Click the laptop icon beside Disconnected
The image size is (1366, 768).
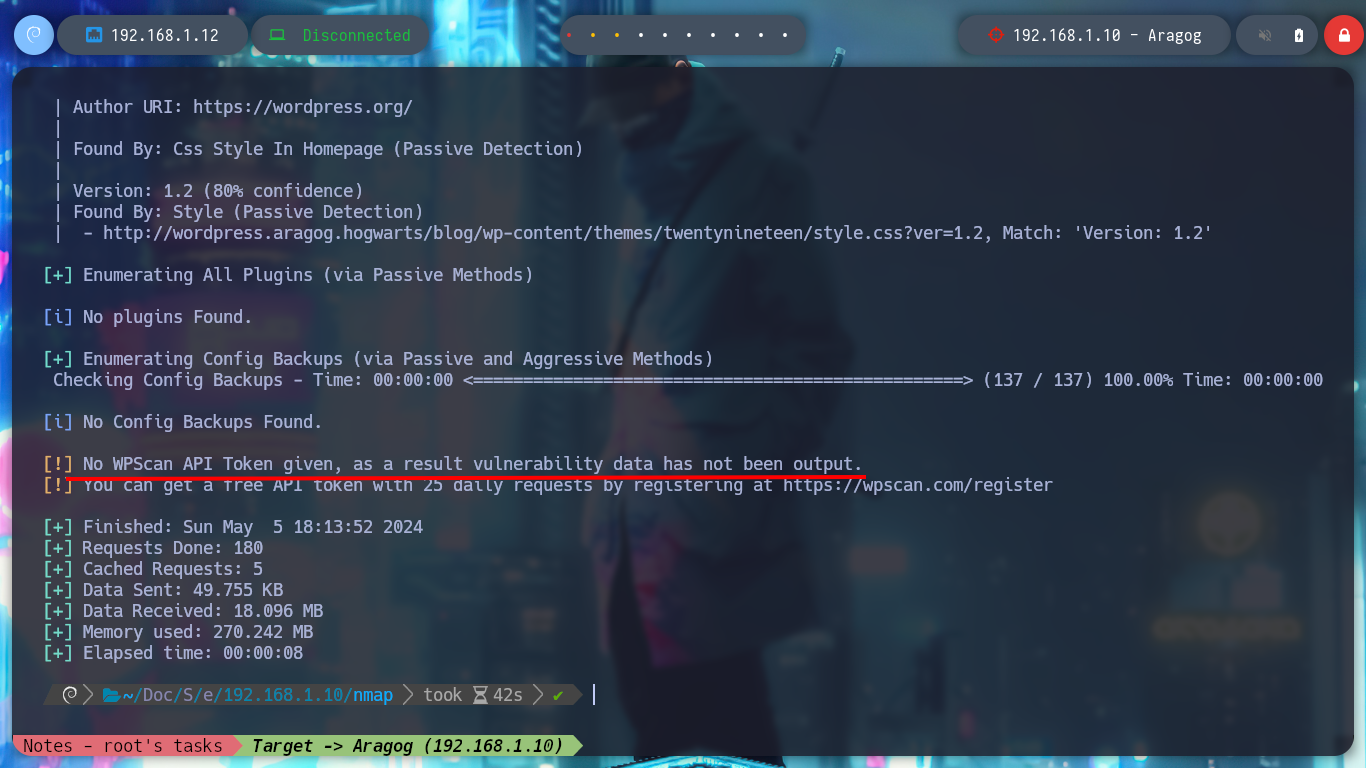click(x=277, y=35)
